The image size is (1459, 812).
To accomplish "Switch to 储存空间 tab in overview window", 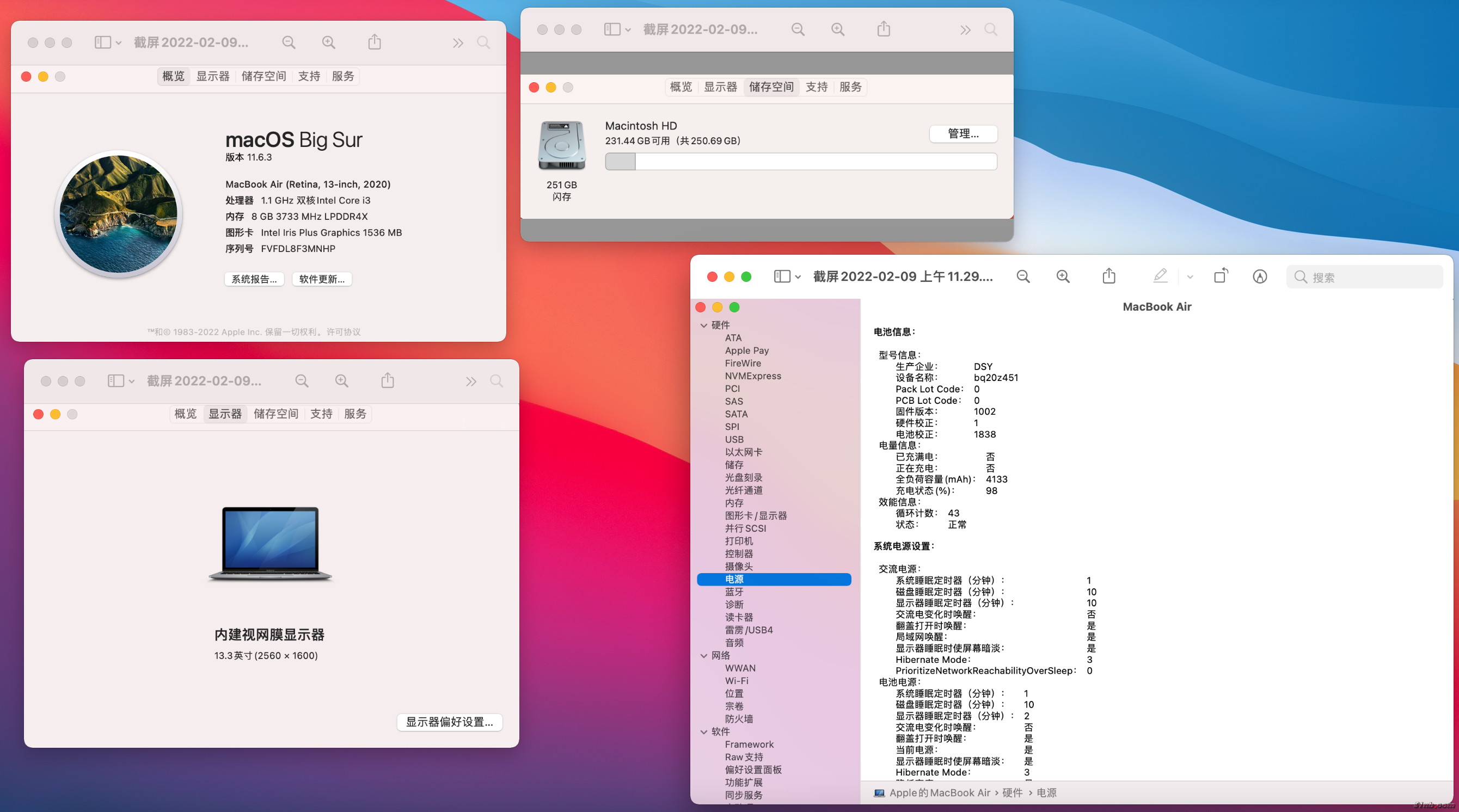I will (x=263, y=76).
